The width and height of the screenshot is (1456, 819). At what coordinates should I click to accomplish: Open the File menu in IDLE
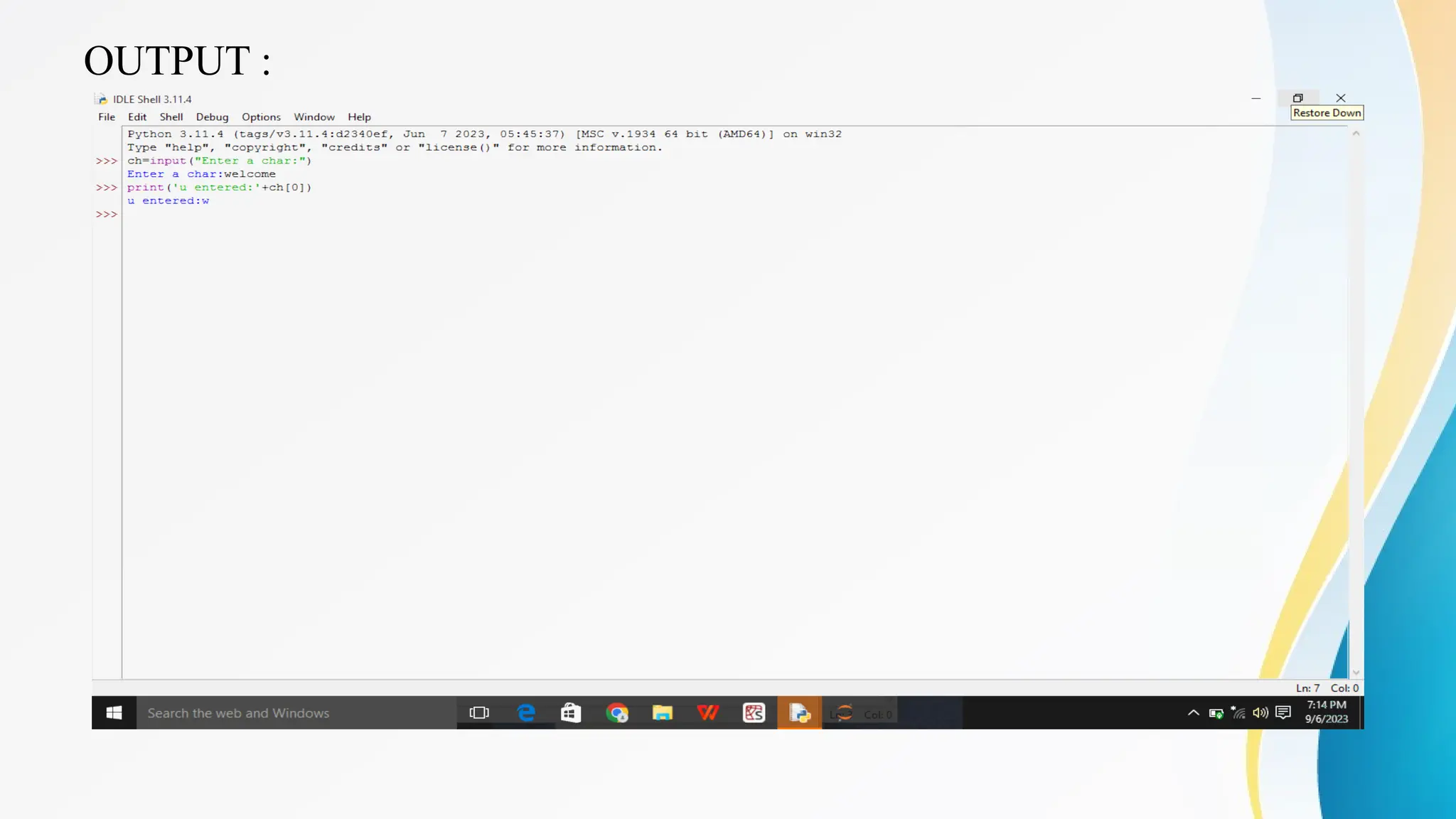point(107,117)
